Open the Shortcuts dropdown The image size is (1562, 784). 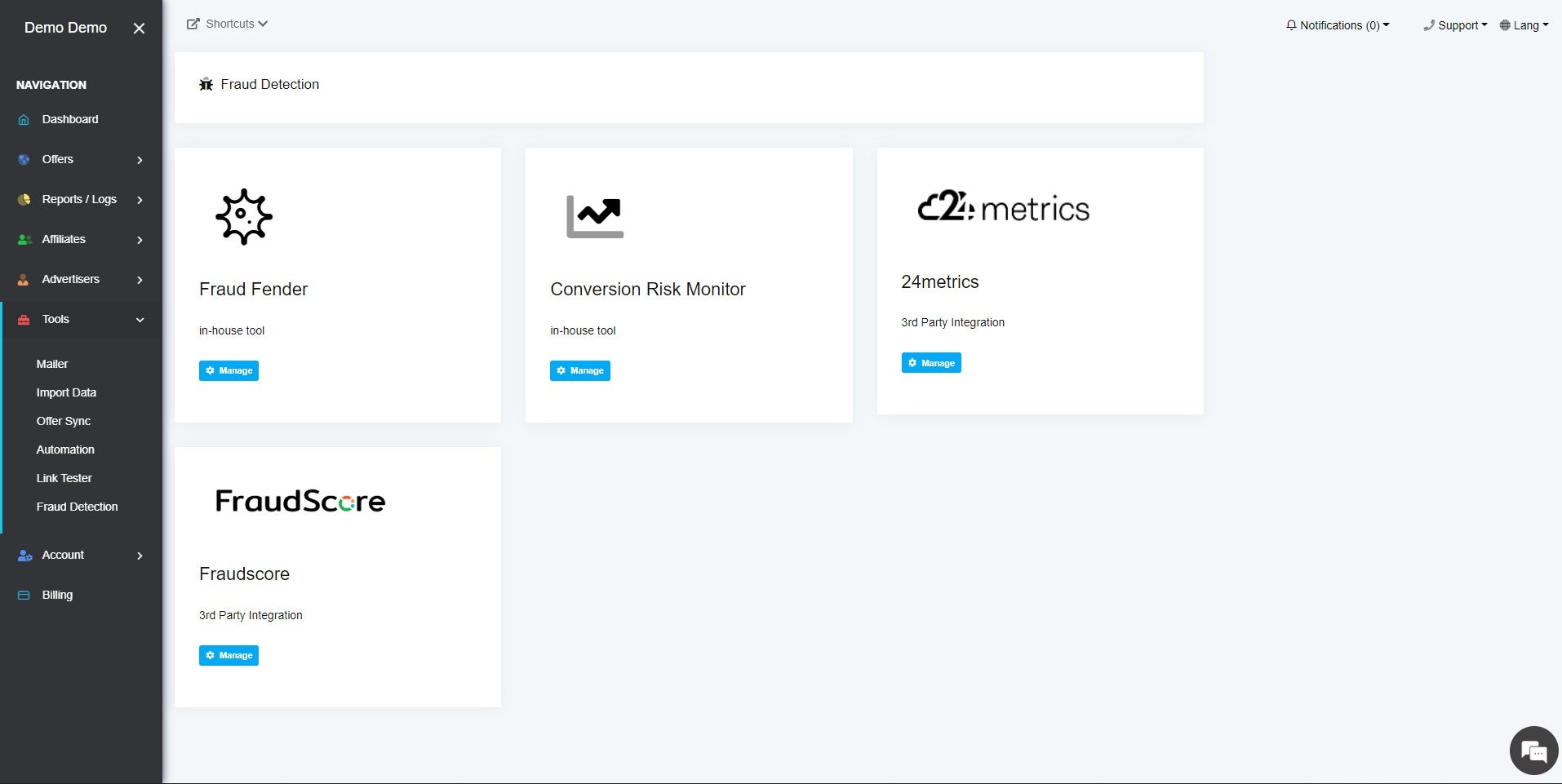point(228,24)
